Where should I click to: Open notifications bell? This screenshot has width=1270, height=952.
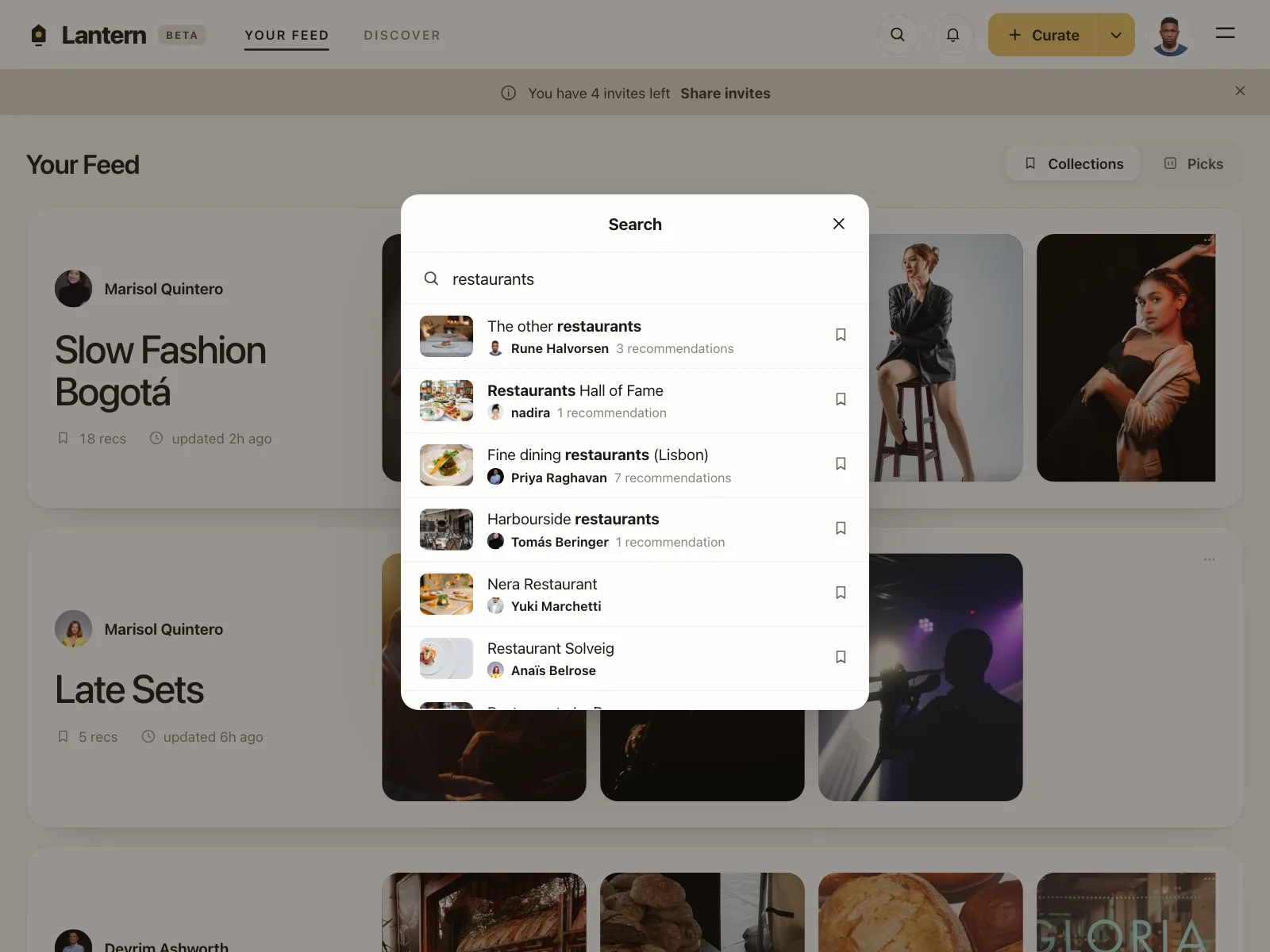coord(952,35)
